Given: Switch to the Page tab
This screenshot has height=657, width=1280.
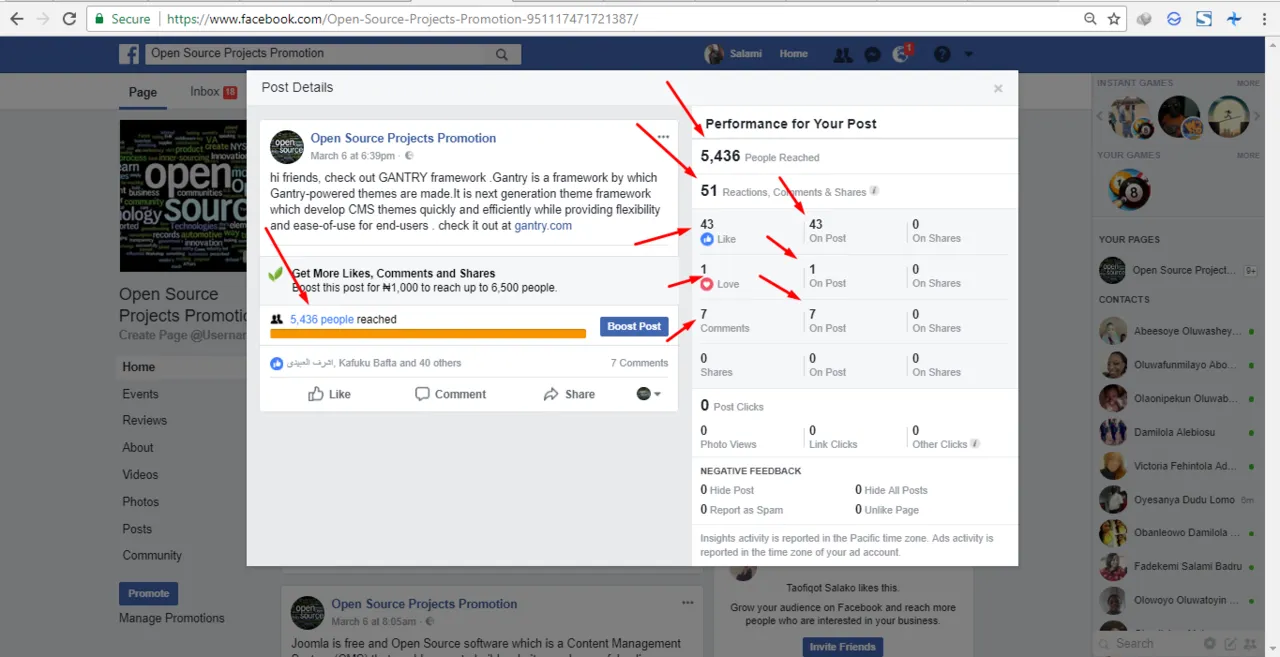Looking at the screenshot, I should pyautogui.click(x=143, y=92).
